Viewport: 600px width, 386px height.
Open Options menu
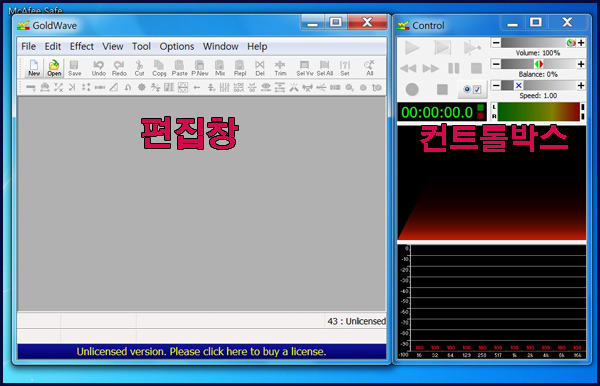[177, 47]
